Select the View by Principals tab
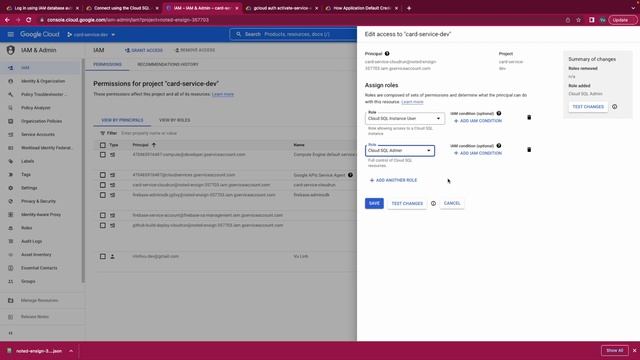Viewport: 640px width, 360px height. click(122, 120)
